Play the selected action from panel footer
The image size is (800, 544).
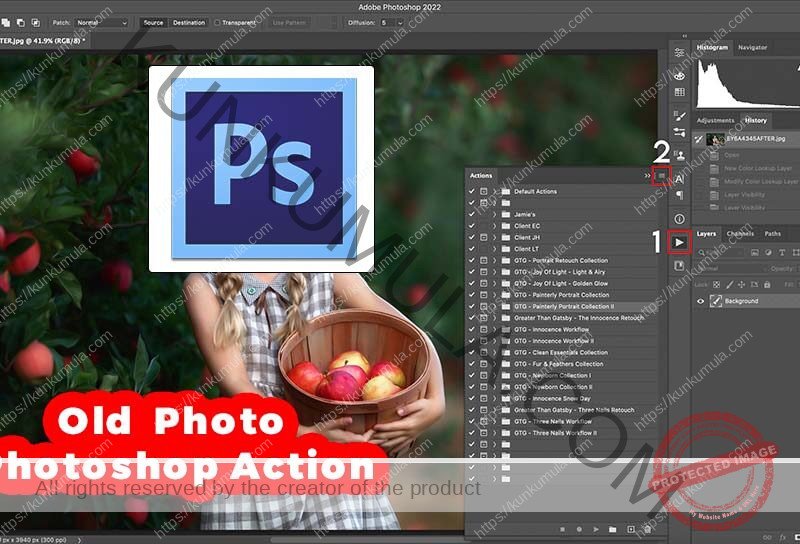(x=595, y=529)
